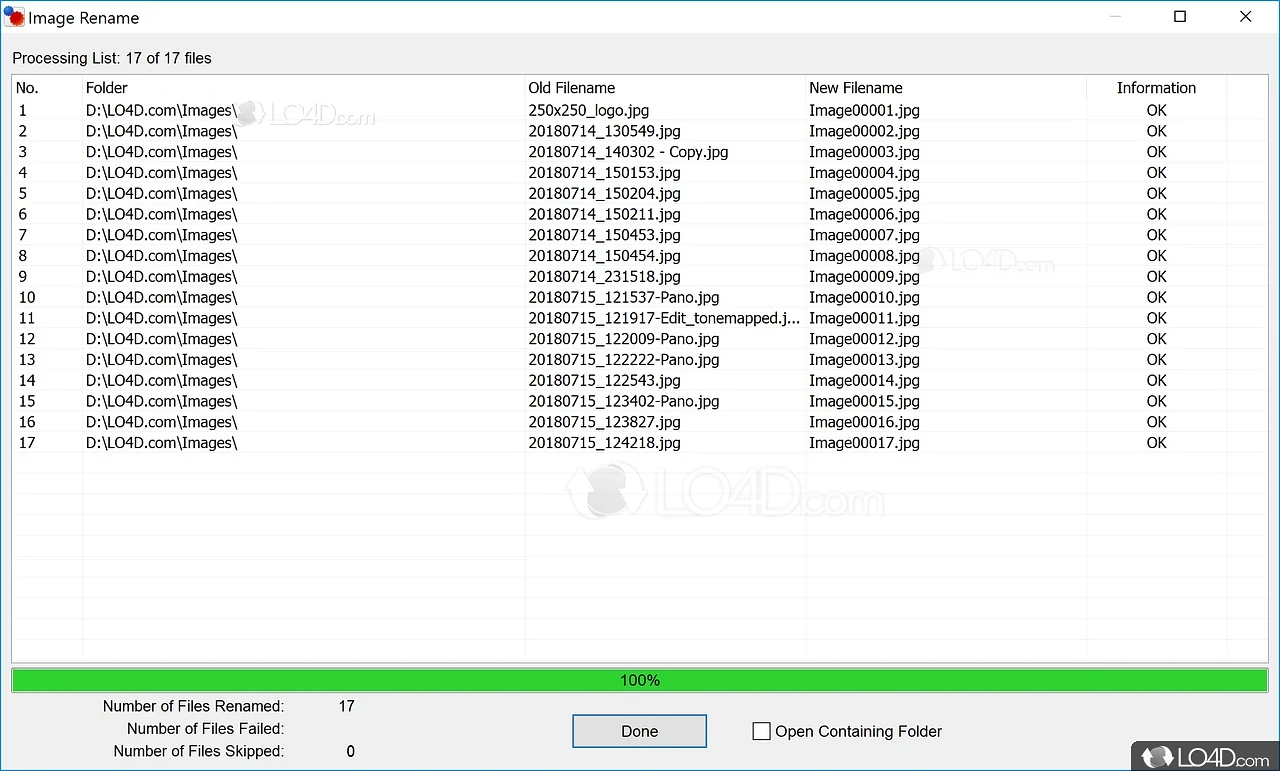Select file 20180714_150211.jpg
This screenshot has height=771, width=1280.
coord(604,214)
